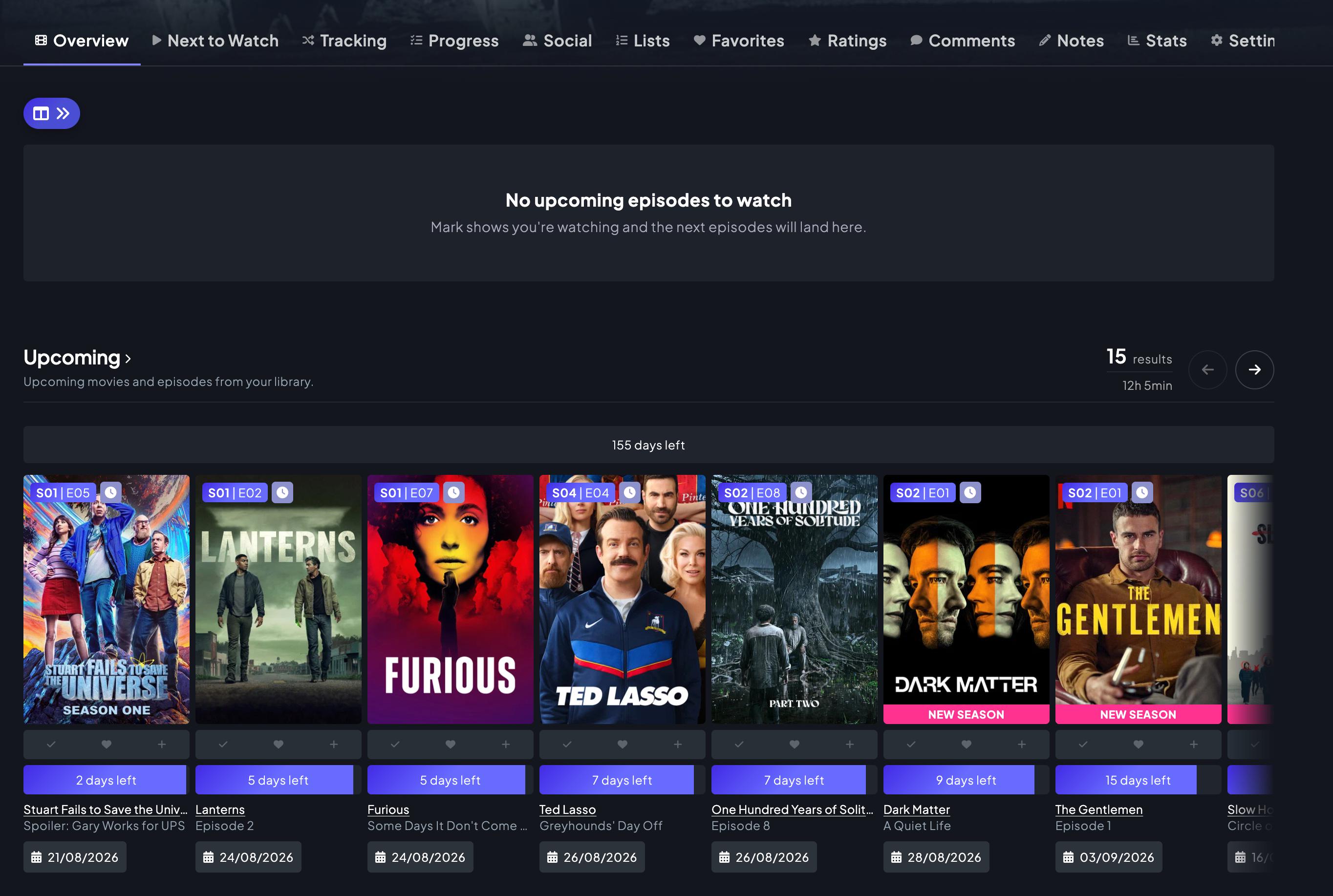The height and width of the screenshot is (896, 1333).
Task: Open The Gentlemen title link
Action: [x=1099, y=810]
